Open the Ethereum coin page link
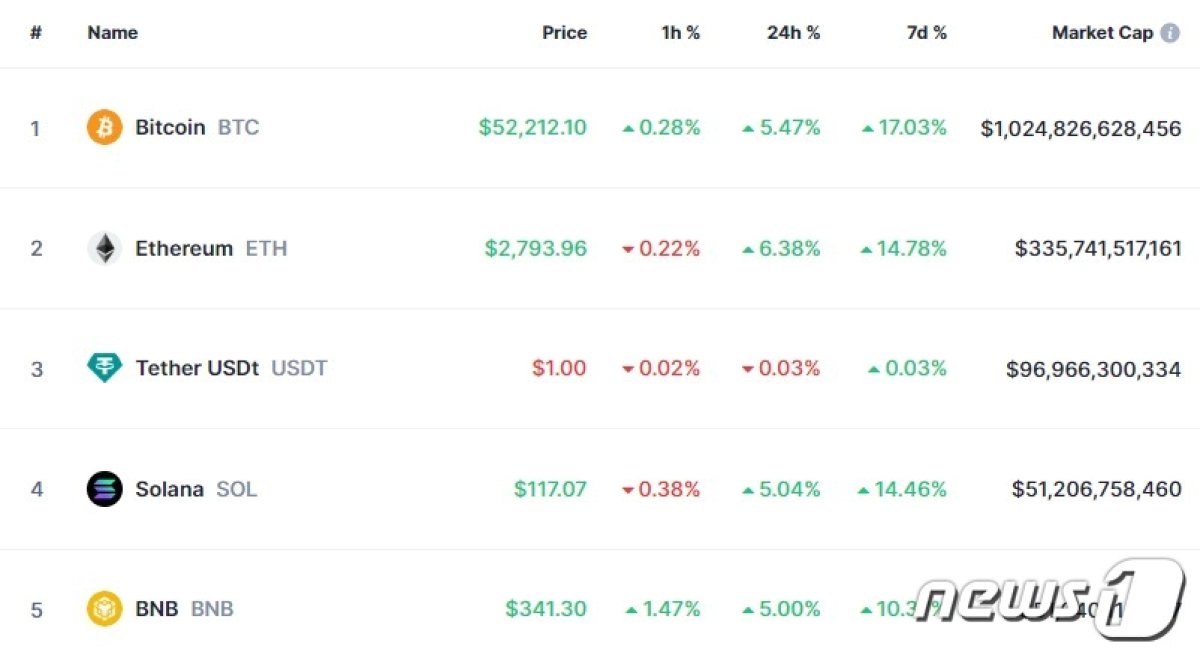This screenshot has height=658, width=1200. (x=184, y=248)
